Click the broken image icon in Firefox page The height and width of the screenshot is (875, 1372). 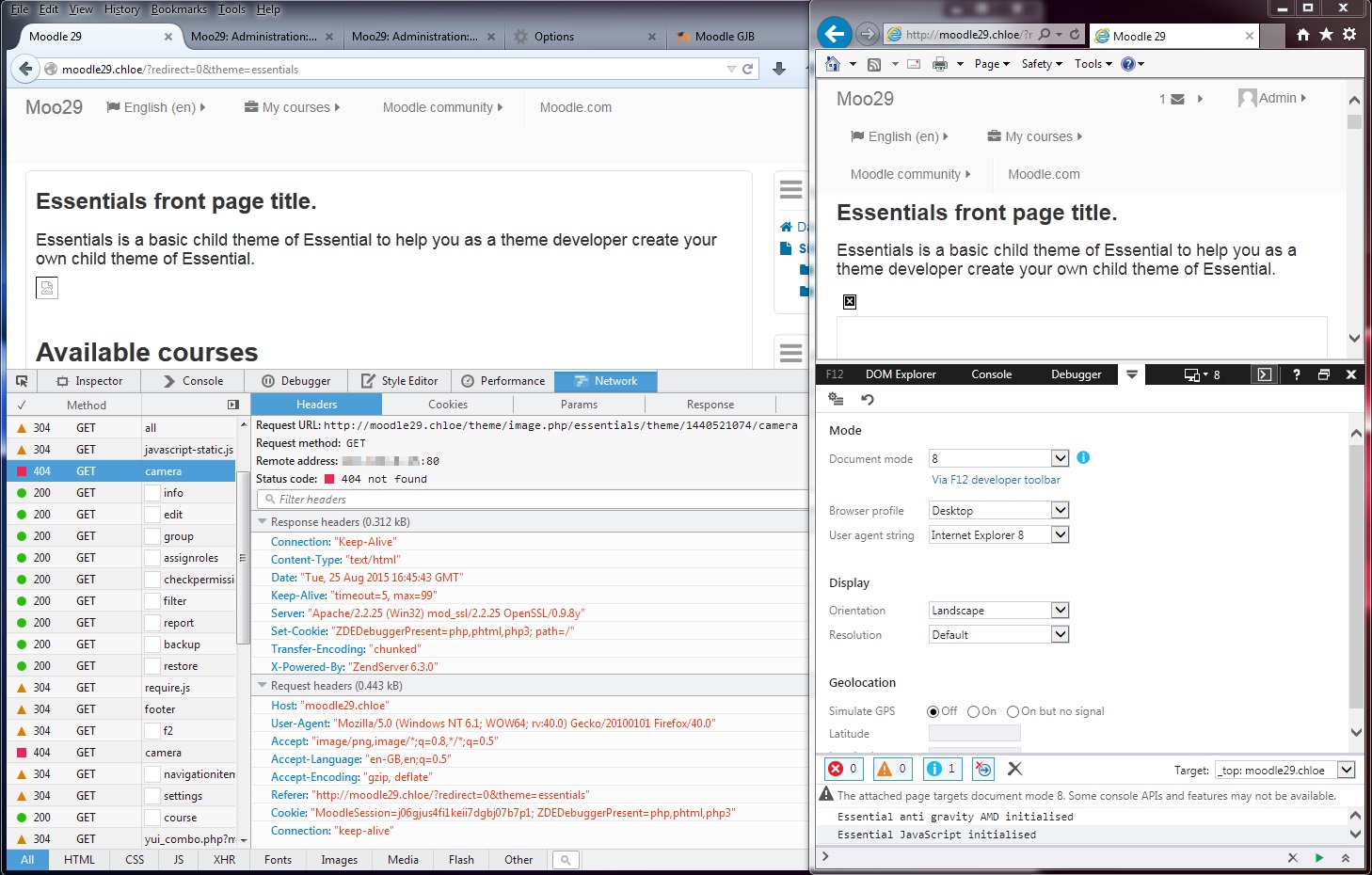tap(47, 288)
